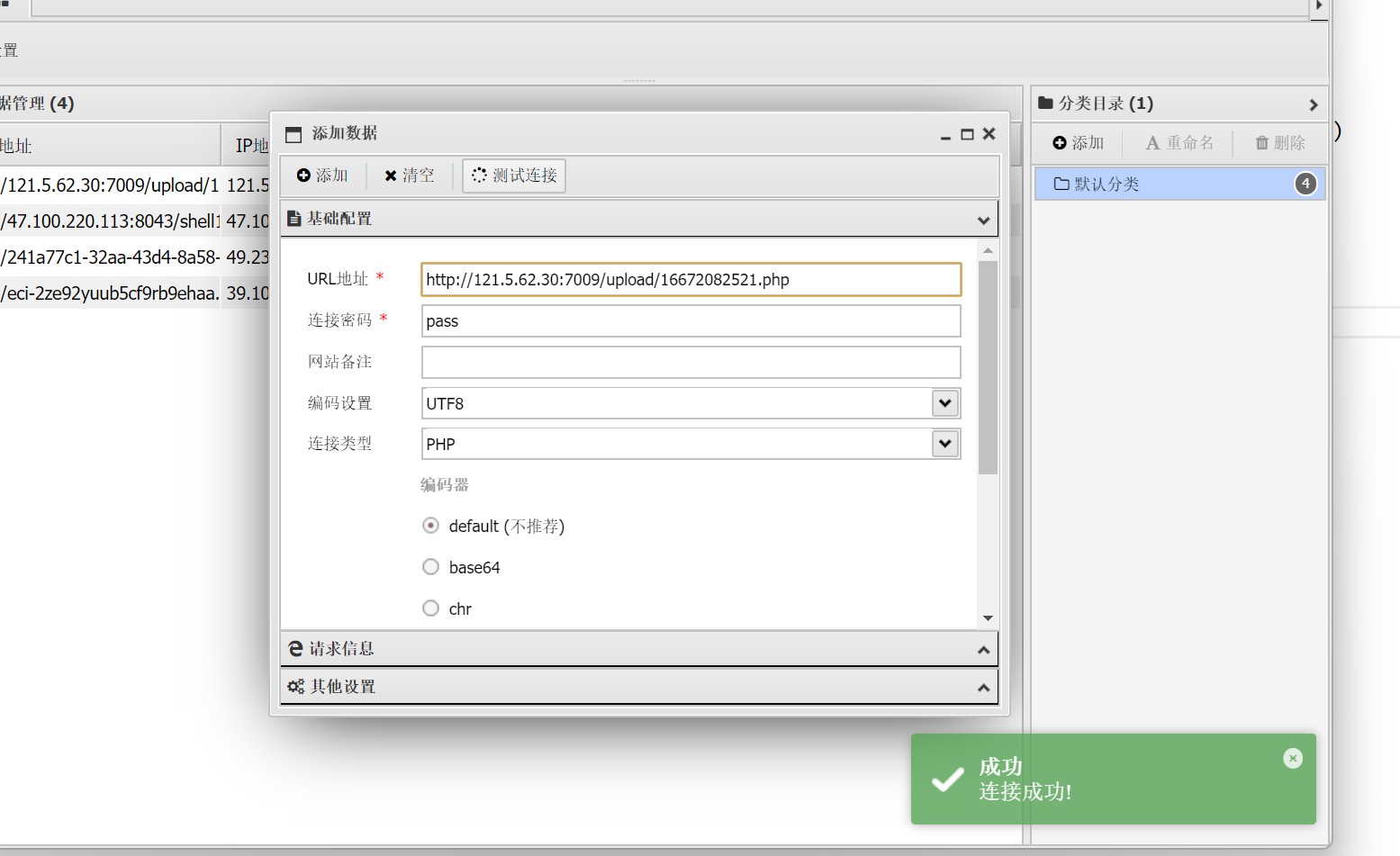Collapse the 分类目录 panel arrow
The height and width of the screenshot is (856, 1400).
(x=1314, y=104)
